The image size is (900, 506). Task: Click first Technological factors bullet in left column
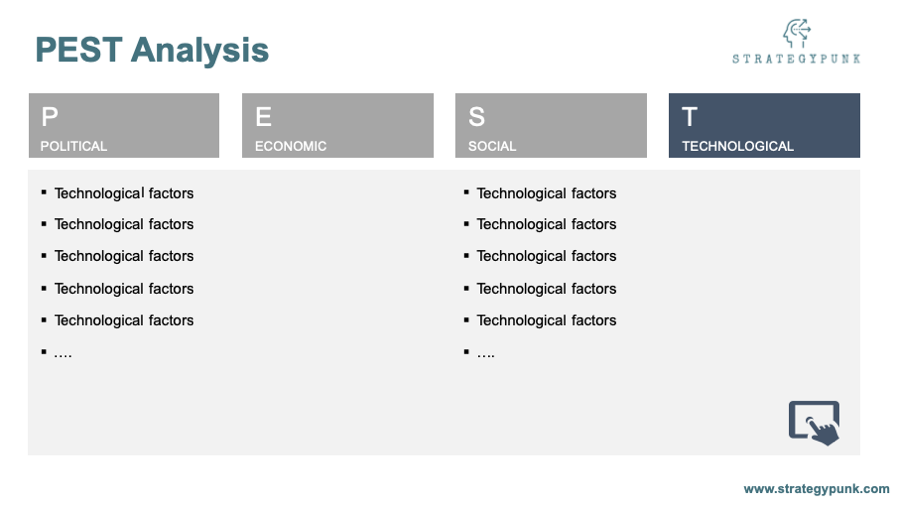click(124, 193)
